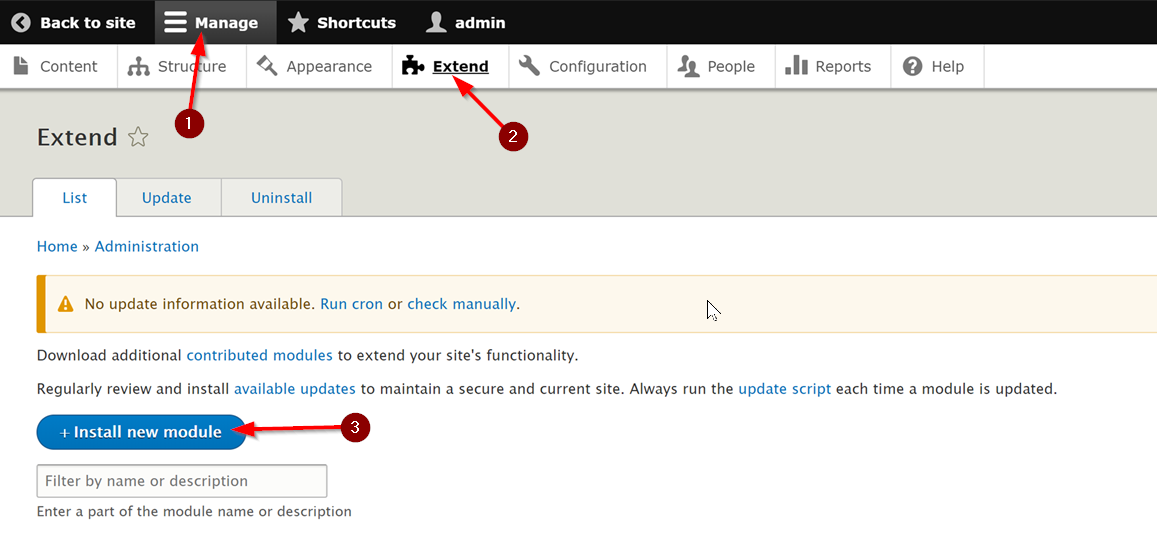Click the Install new module button
This screenshot has height=540, width=1157.
[141, 432]
